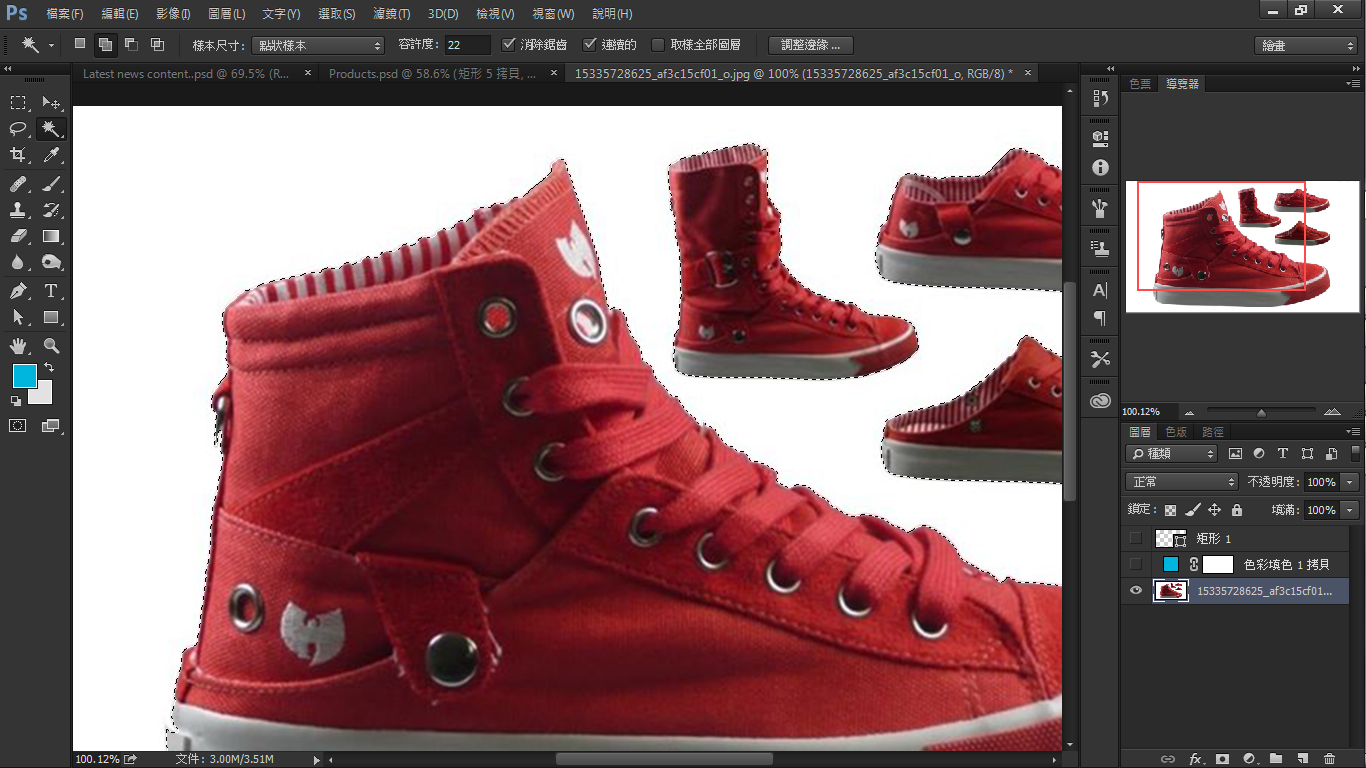Select the Lasso tool
Viewport: 1366px width, 768px height.
coord(18,129)
